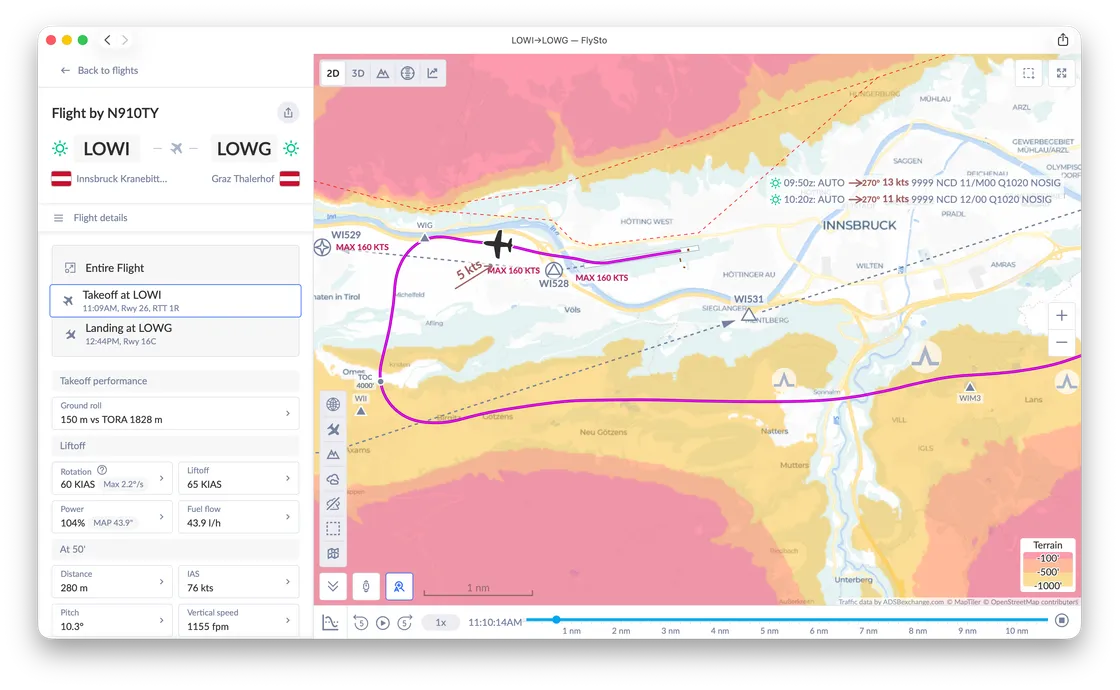This screenshot has width=1120, height=690.
Task: Expand Distance 280 m card
Action: (112, 581)
